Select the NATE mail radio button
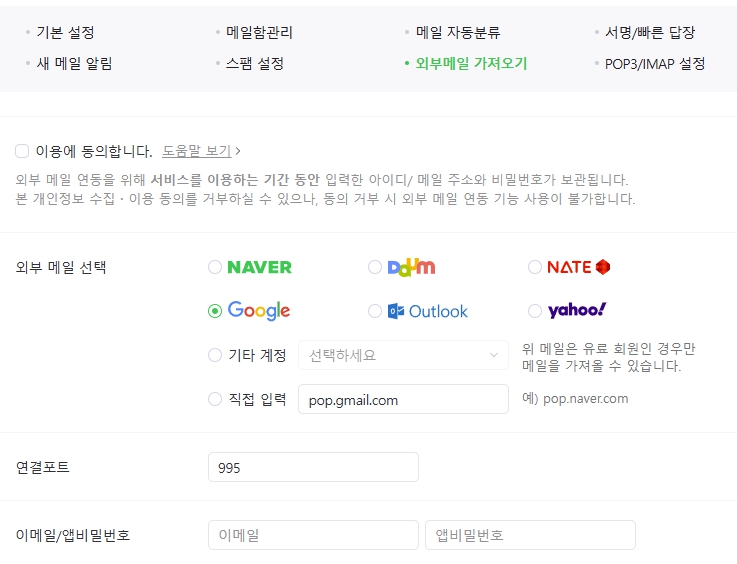Image resolution: width=737 pixels, height=564 pixels. coord(535,267)
